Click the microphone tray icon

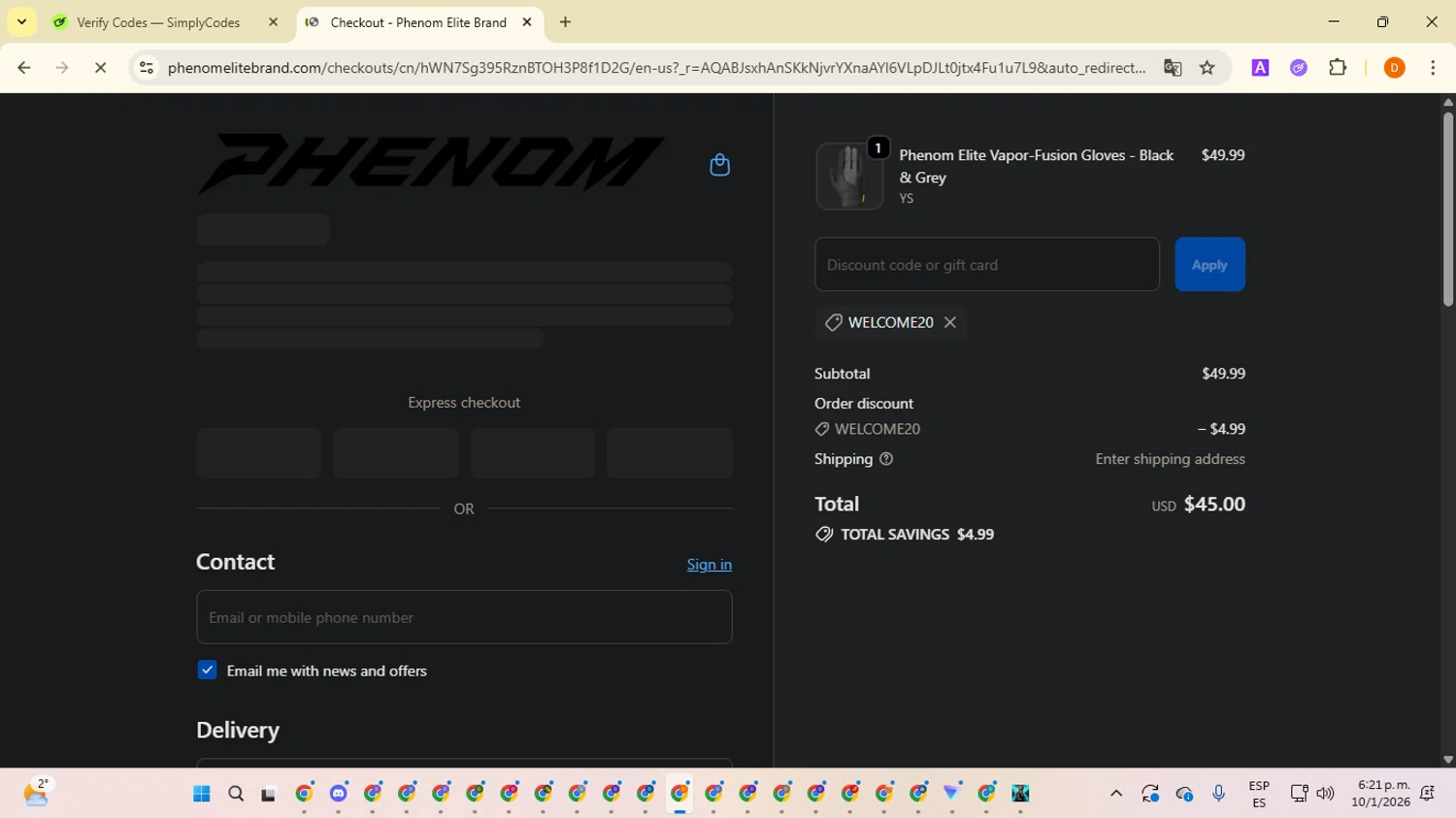pyautogui.click(x=1219, y=794)
